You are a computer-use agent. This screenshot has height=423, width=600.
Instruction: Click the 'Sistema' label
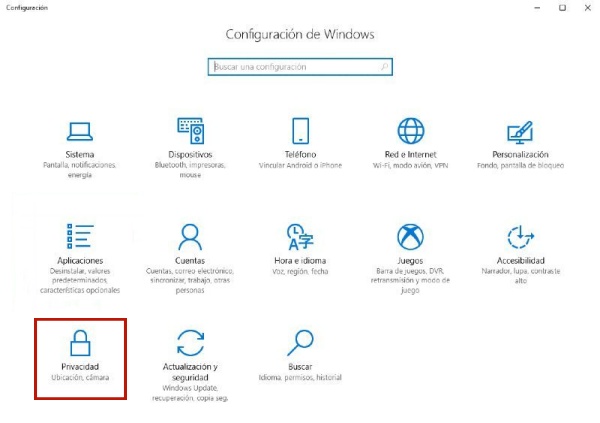point(80,155)
